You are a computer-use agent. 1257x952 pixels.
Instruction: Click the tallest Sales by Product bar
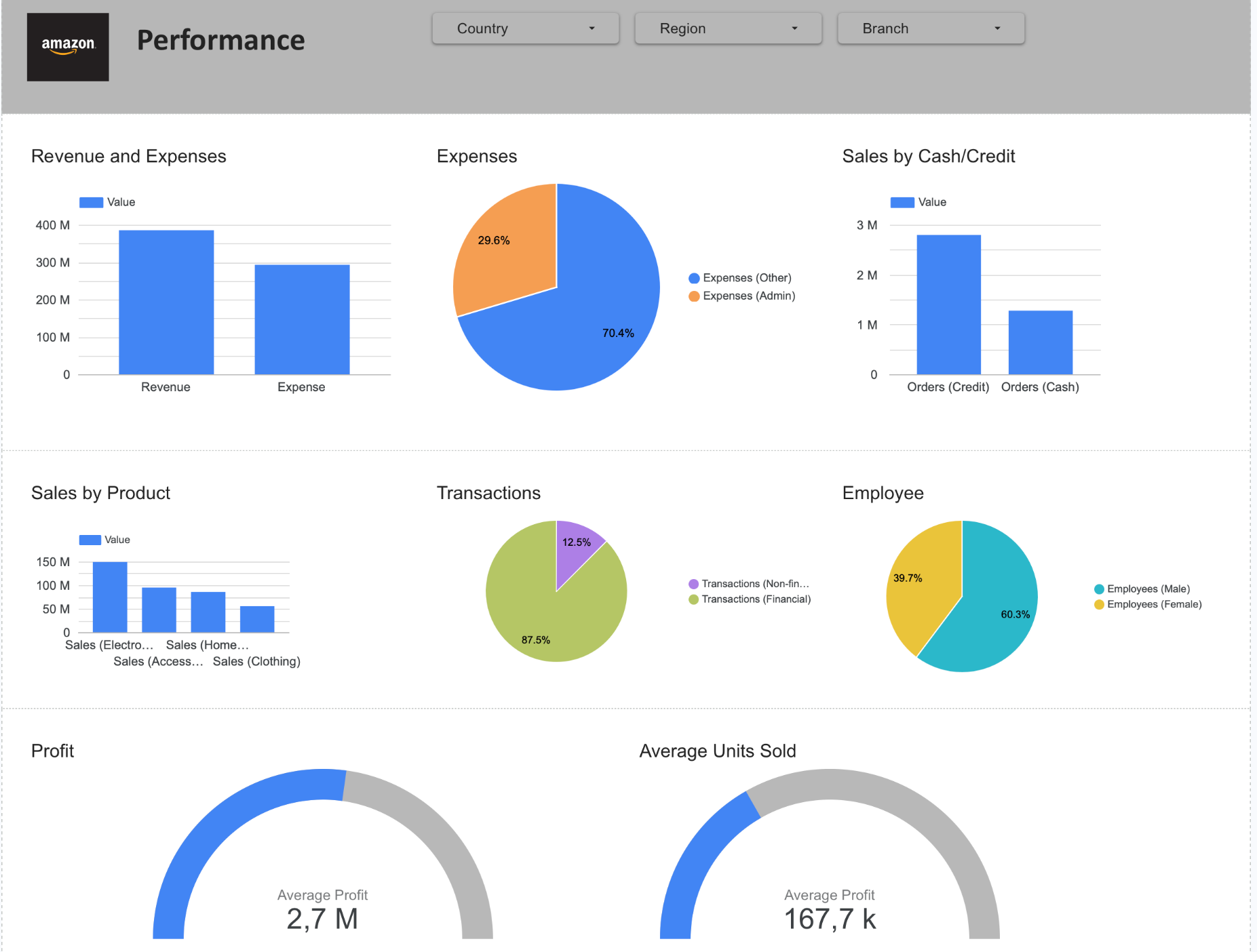(x=110, y=597)
